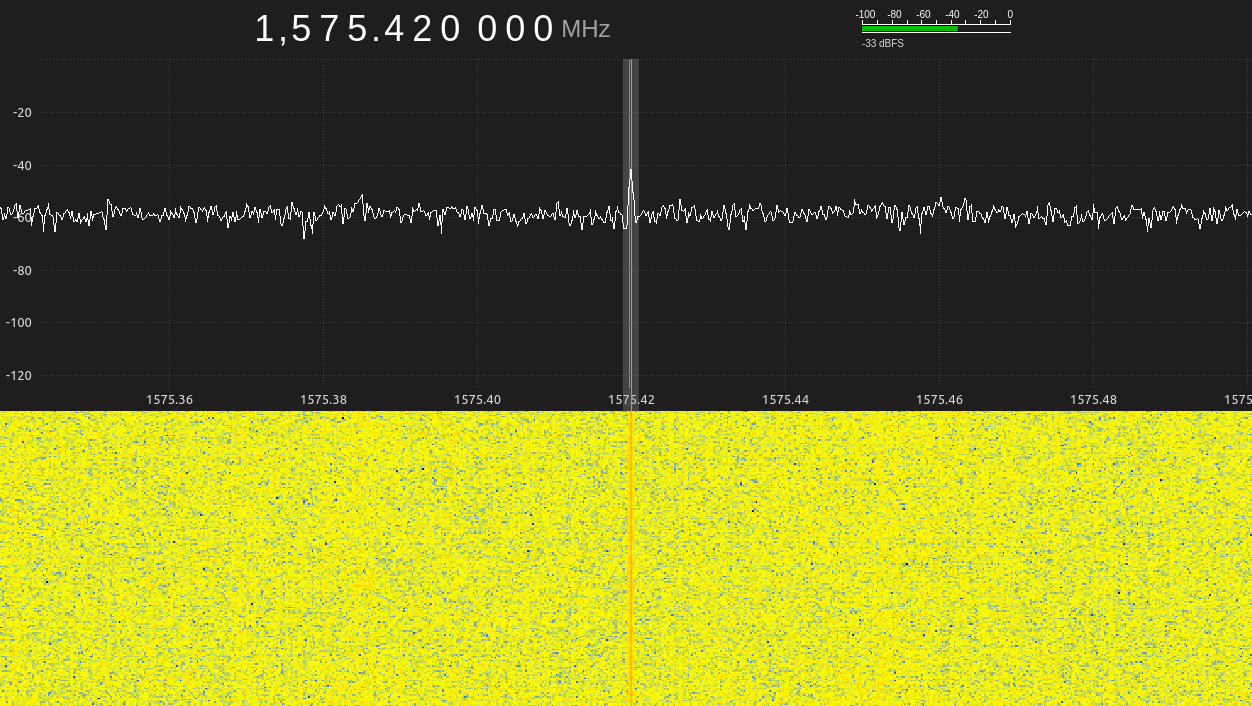The width and height of the screenshot is (1252, 706).
Task: Click the '0' mark on the dBFS scale
Action: click(1010, 14)
